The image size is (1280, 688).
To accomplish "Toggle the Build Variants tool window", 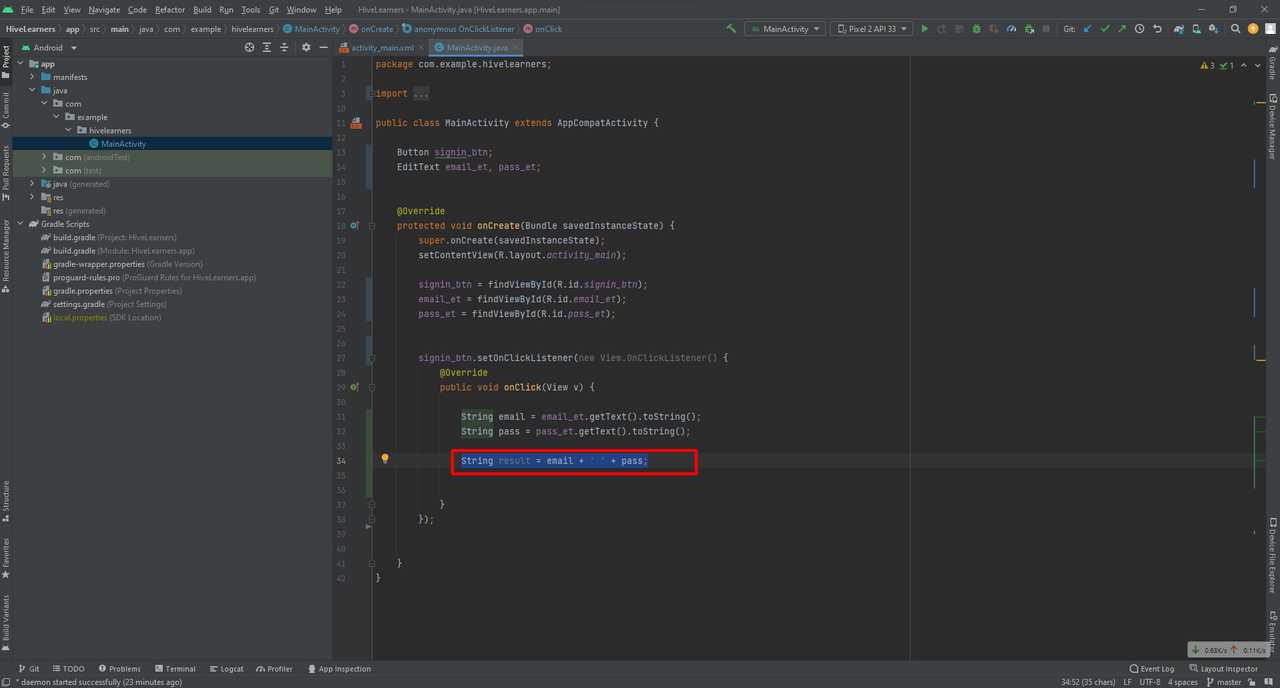I will pos(6,623).
